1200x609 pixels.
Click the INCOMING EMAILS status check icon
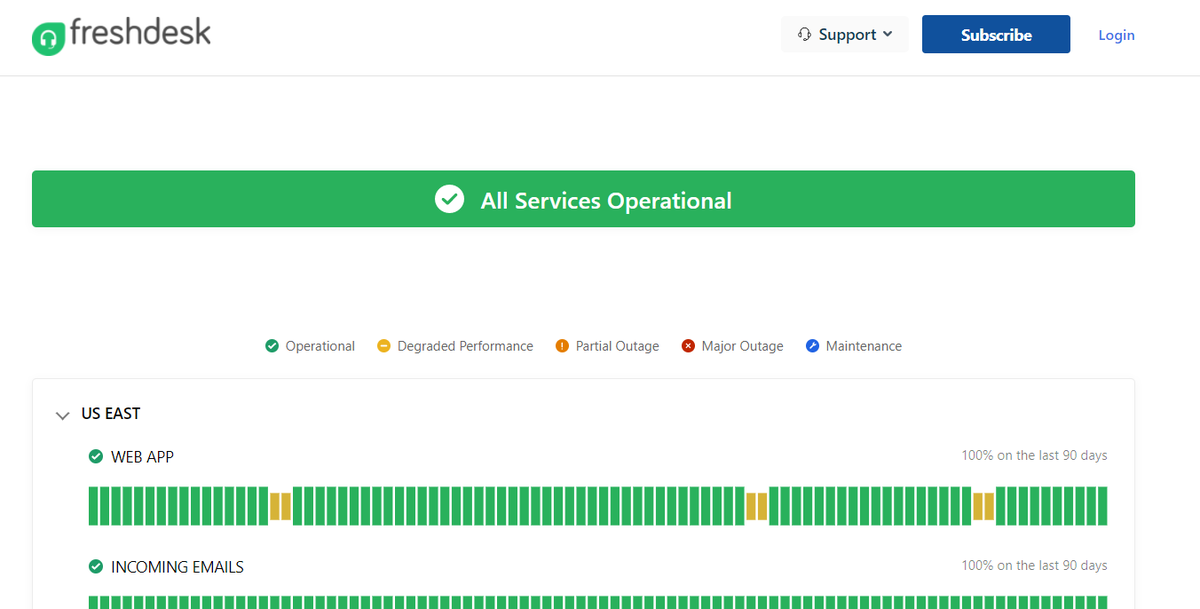coord(96,566)
